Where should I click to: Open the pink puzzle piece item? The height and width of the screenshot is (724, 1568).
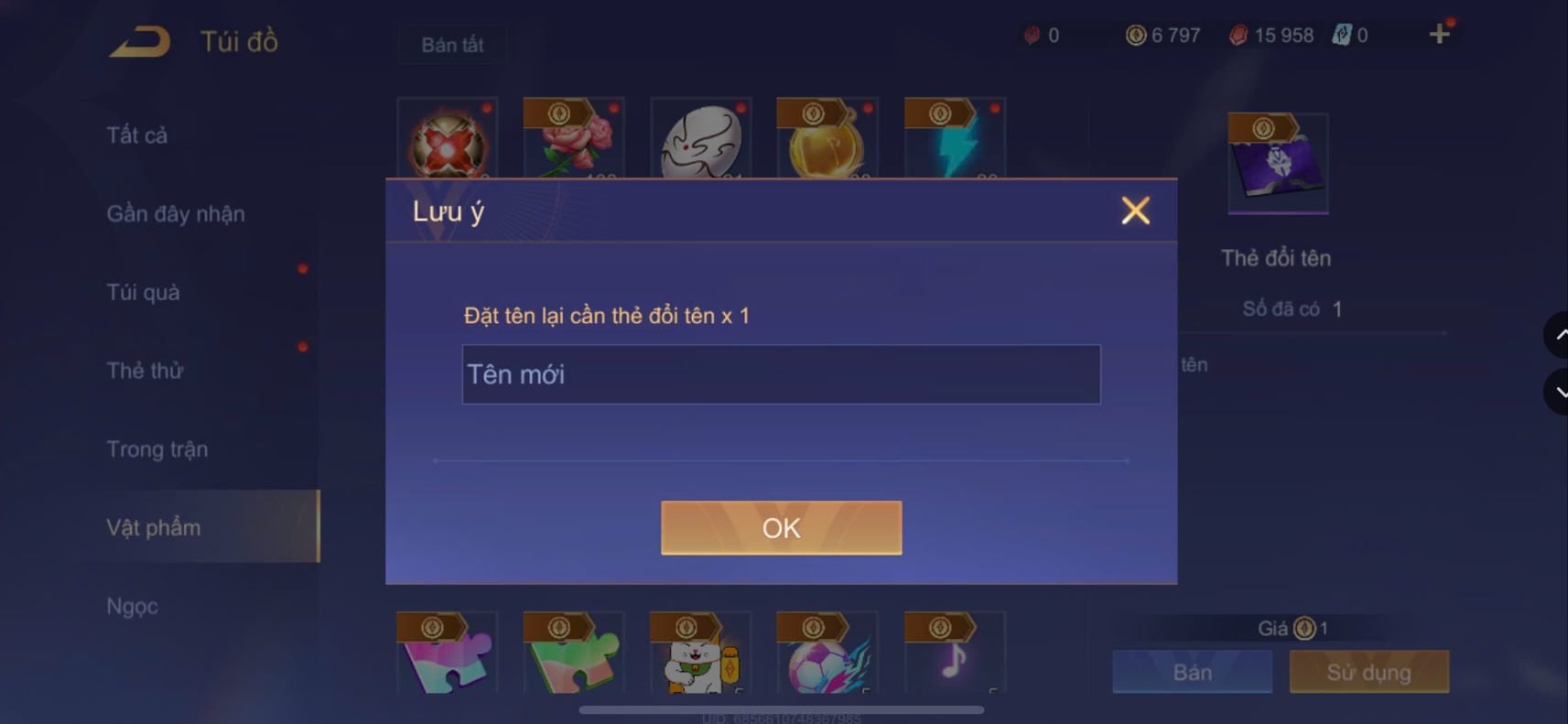448,652
